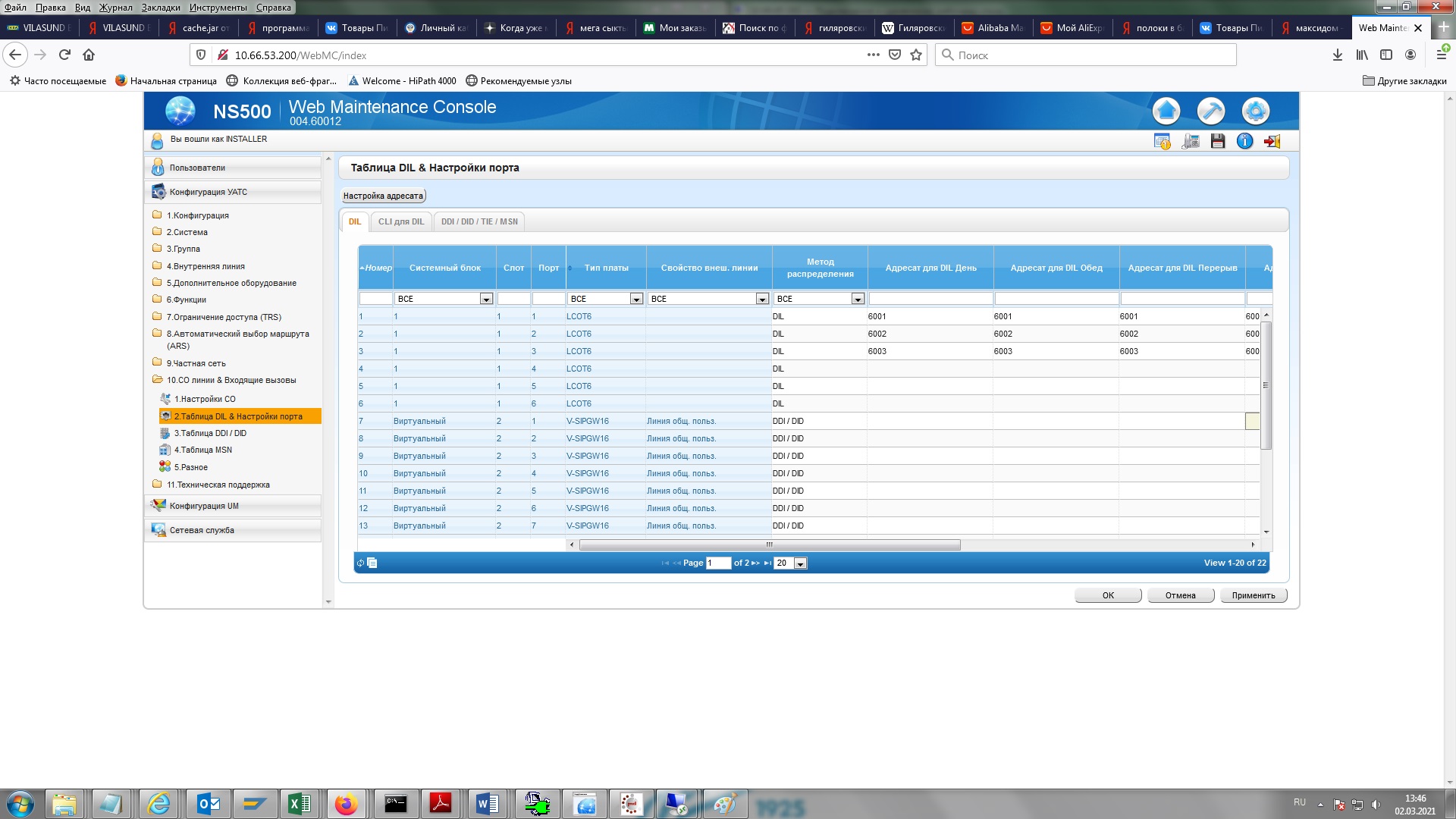This screenshot has height=819, width=1456.
Task: Open Word from the taskbar
Action: (487, 804)
